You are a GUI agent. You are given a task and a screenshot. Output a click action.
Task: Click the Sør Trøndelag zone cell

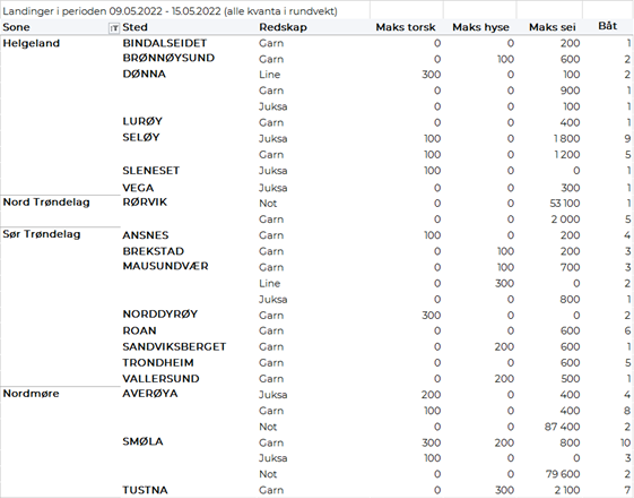click(43, 234)
